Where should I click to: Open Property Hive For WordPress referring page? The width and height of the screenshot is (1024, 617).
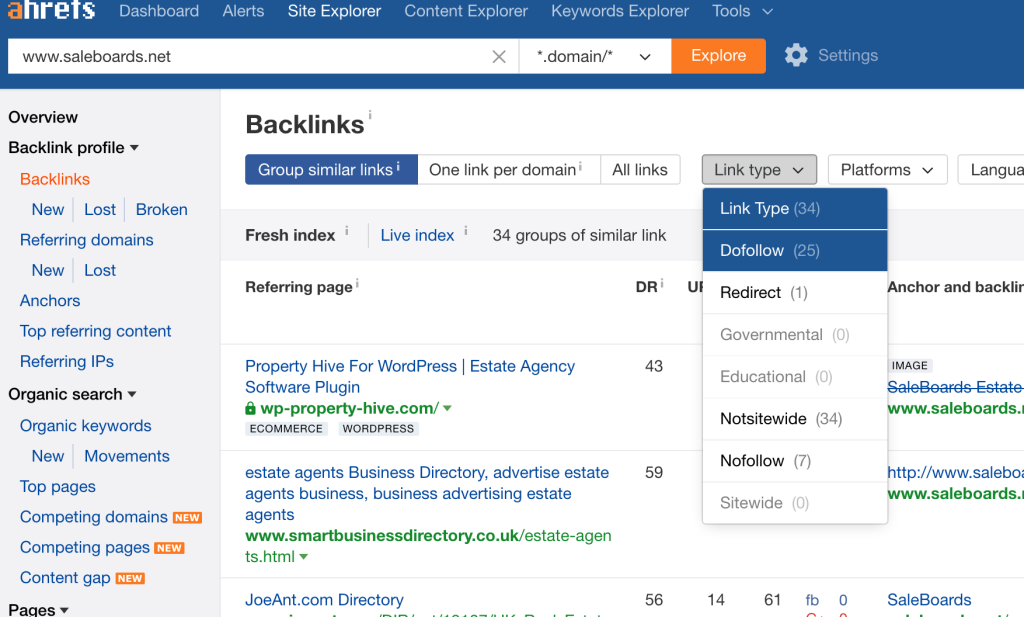coord(409,377)
